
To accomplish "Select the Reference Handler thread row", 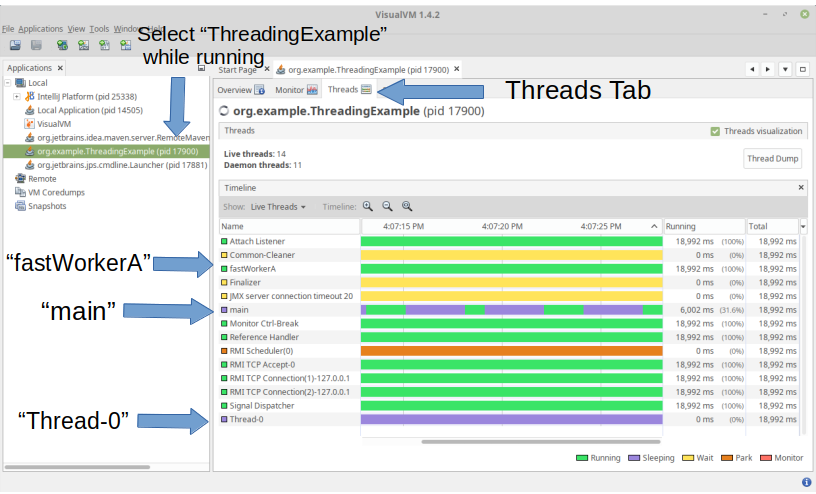I will 509,337.
